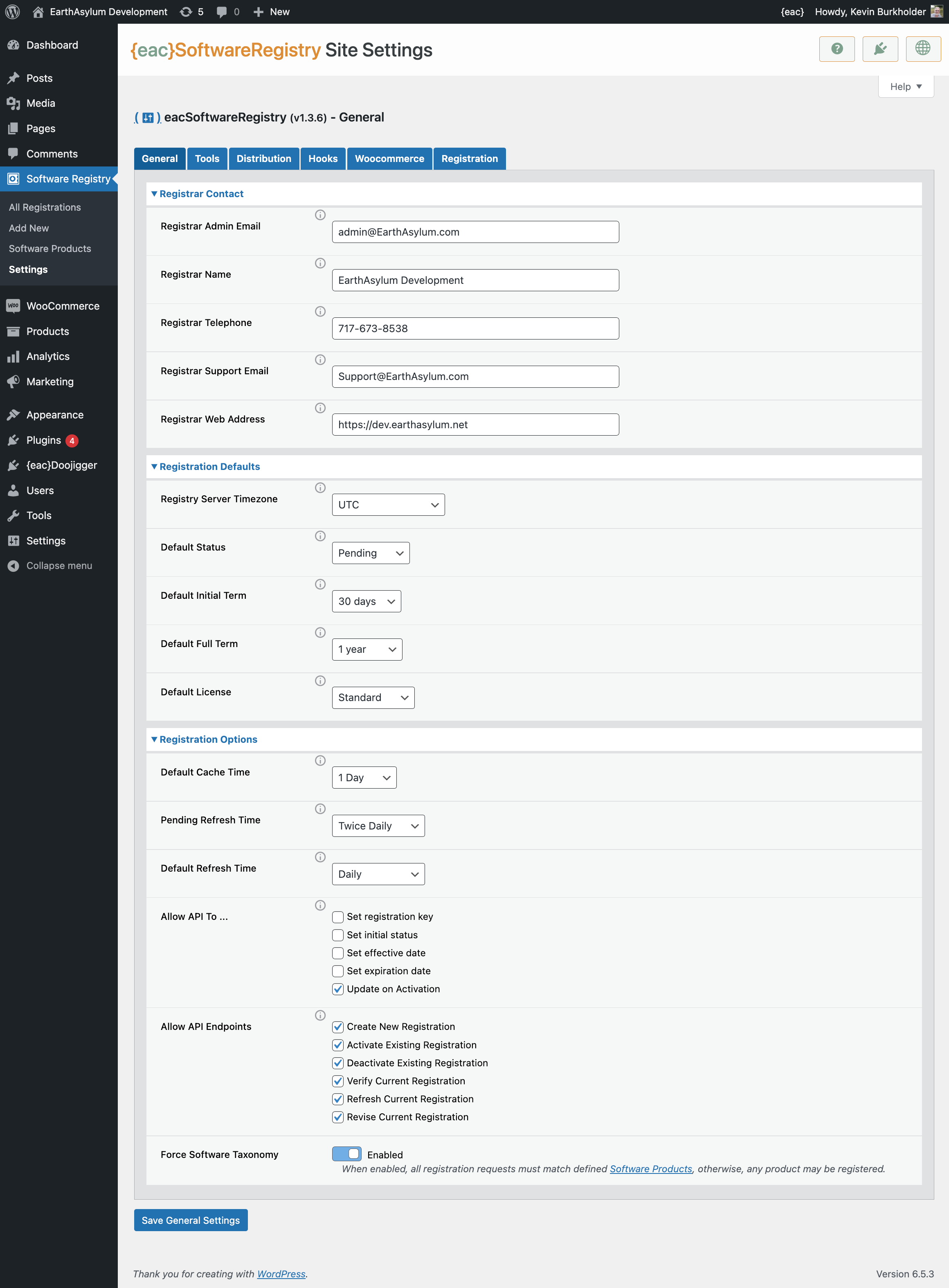Follow the Software Products link in taxonomy description
949x1288 pixels.
(651, 1169)
